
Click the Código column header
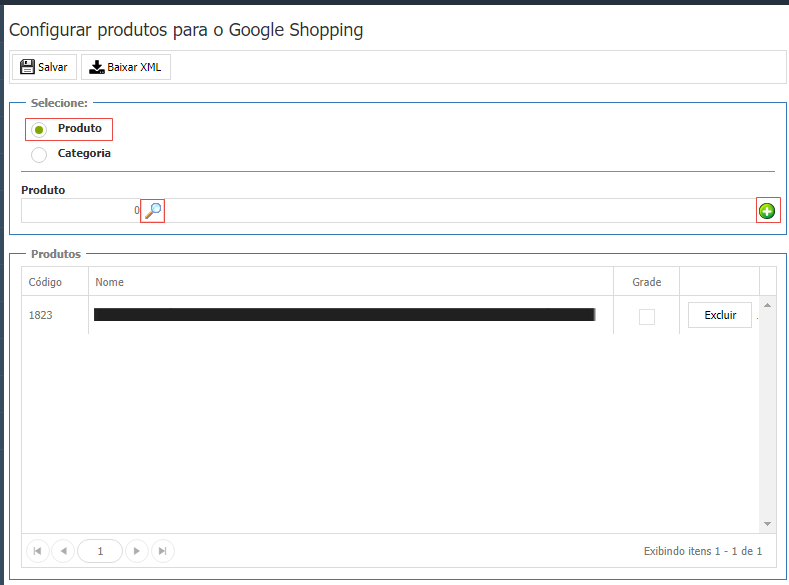tap(46, 282)
